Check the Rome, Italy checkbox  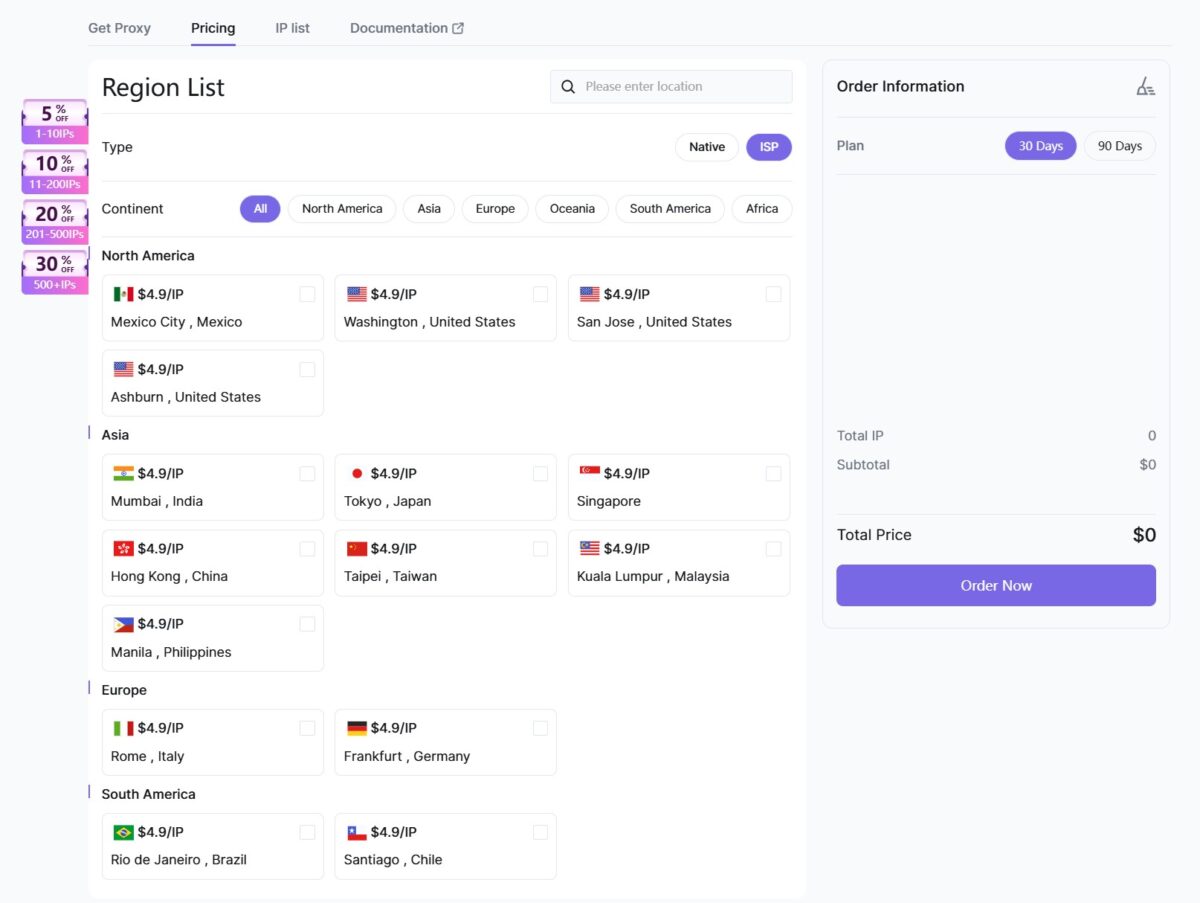coord(307,728)
